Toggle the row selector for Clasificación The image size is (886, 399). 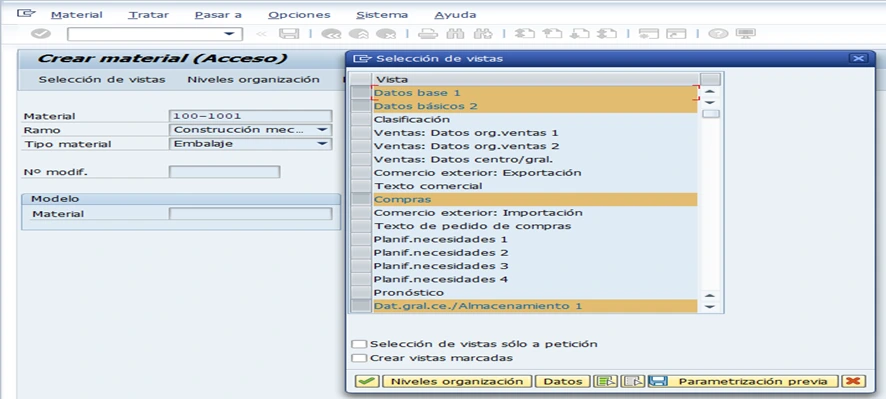(x=361, y=119)
